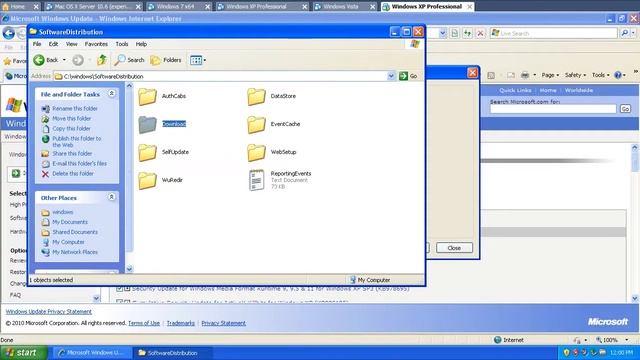
Task: Open Page menu in Internet Explorer
Action: pyautogui.click(x=550, y=75)
